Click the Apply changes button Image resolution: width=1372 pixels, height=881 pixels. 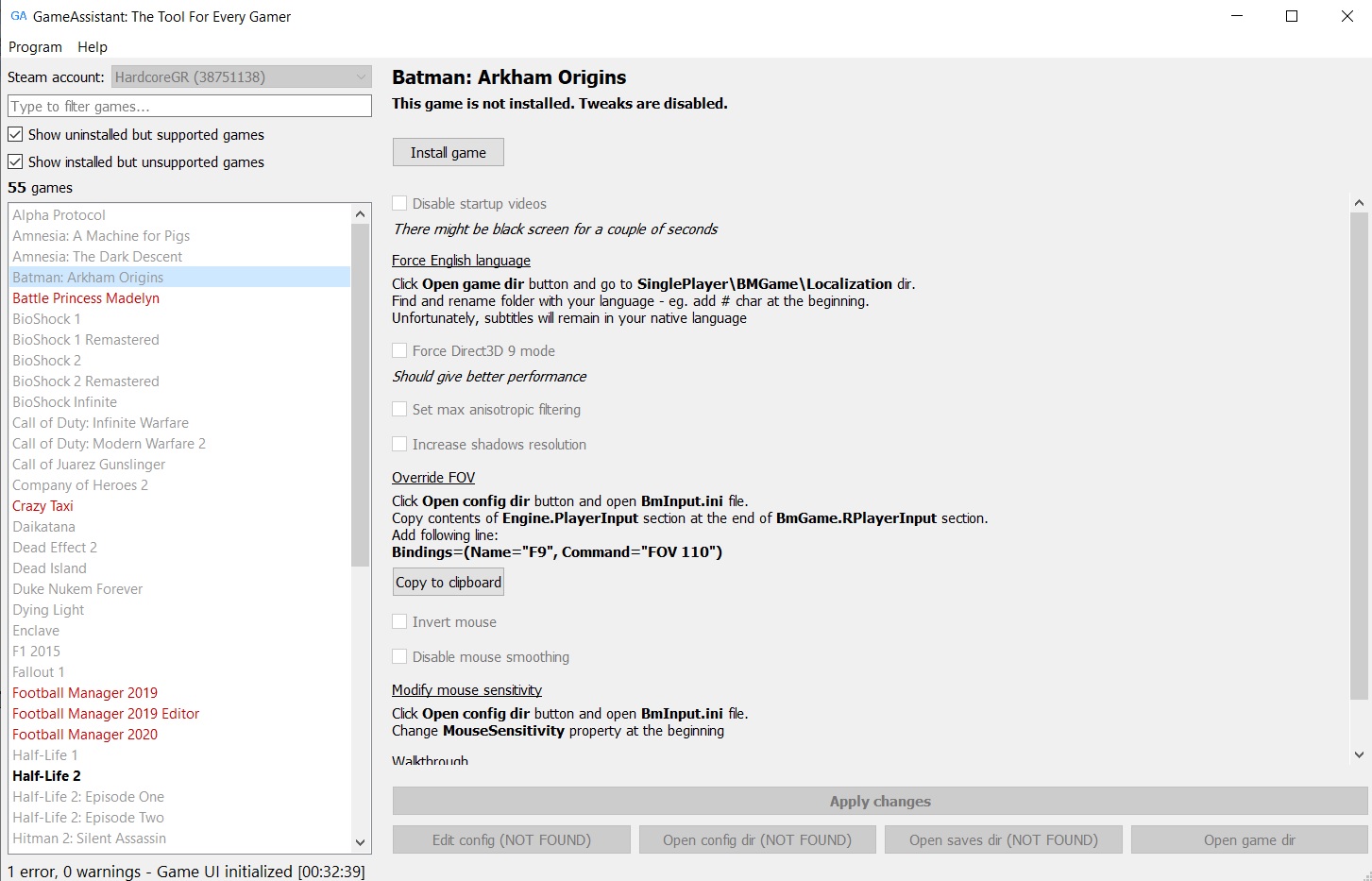880,801
